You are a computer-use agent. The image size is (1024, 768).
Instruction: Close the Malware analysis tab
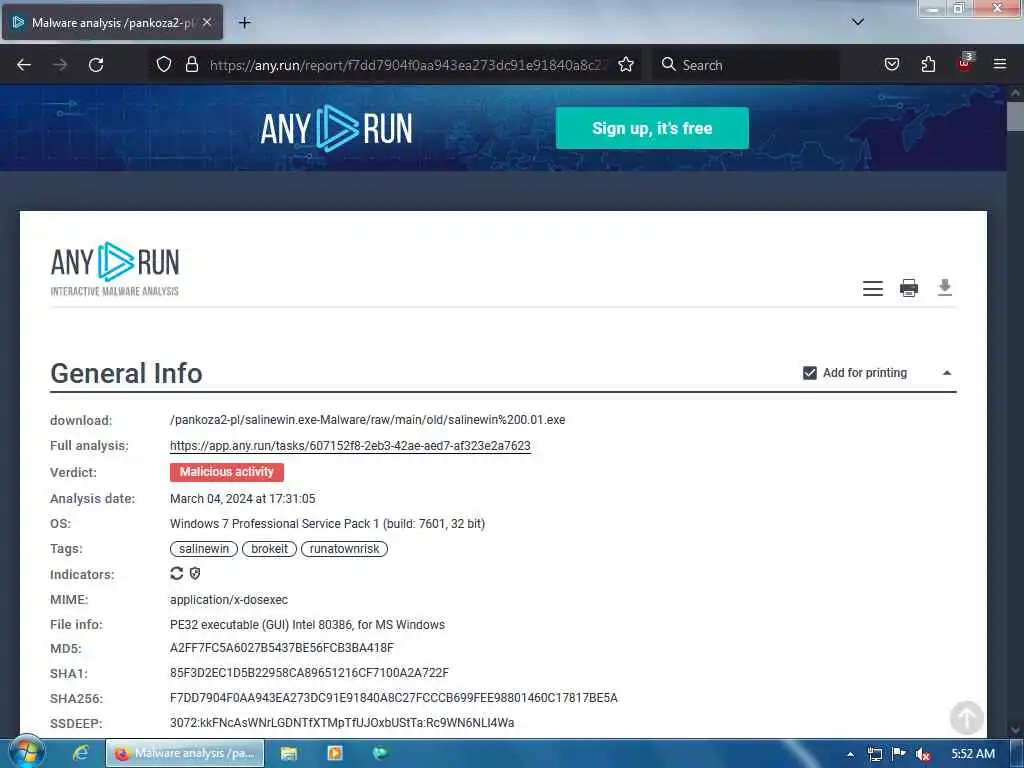click(x=207, y=22)
